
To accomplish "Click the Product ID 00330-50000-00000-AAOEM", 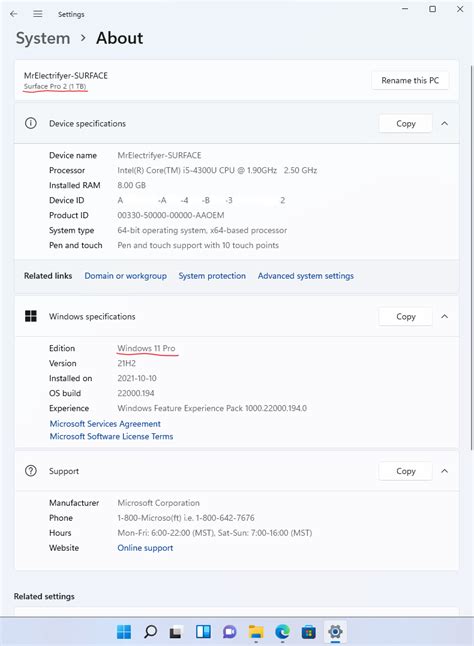I will 170,215.
